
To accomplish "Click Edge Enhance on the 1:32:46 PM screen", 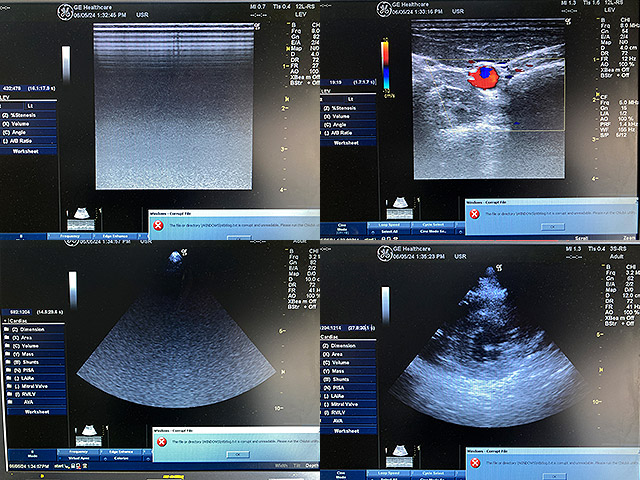I will (x=118, y=236).
